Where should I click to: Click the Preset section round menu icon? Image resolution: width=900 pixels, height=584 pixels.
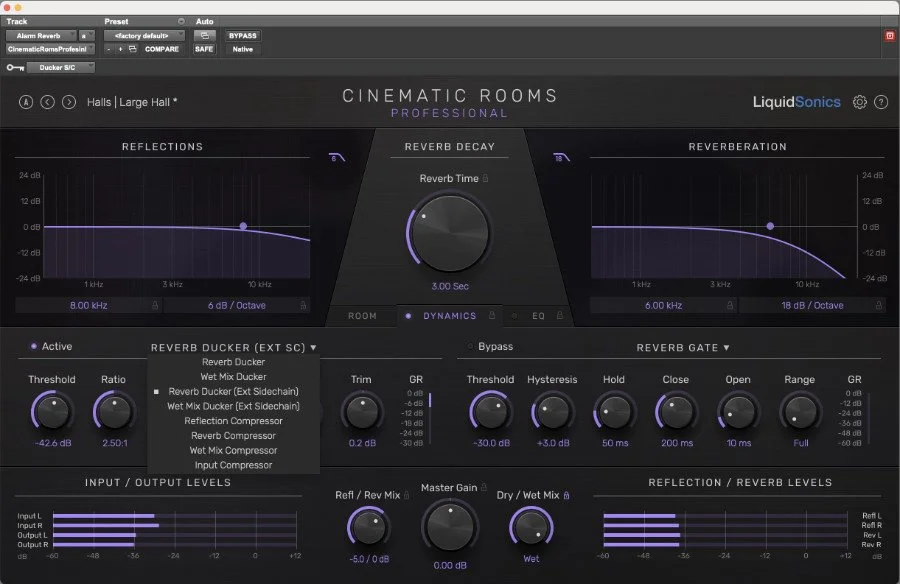(x=181, y=21)
